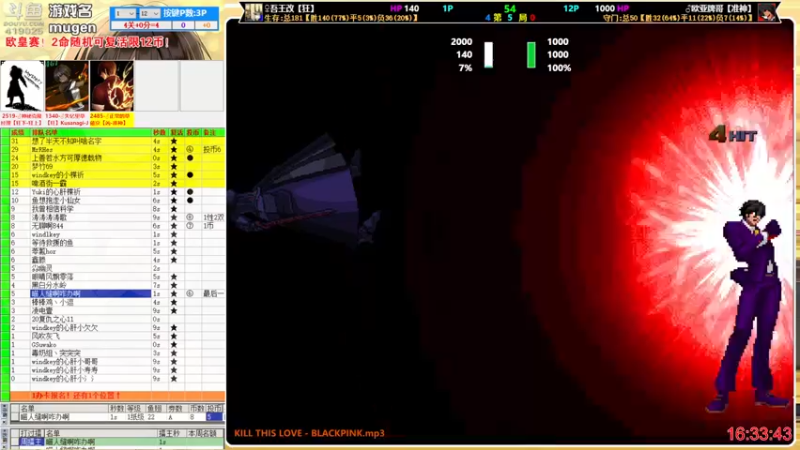Open the first dropdown showing 1
Screen dimensions: 800x450
(x=124, y=13)
